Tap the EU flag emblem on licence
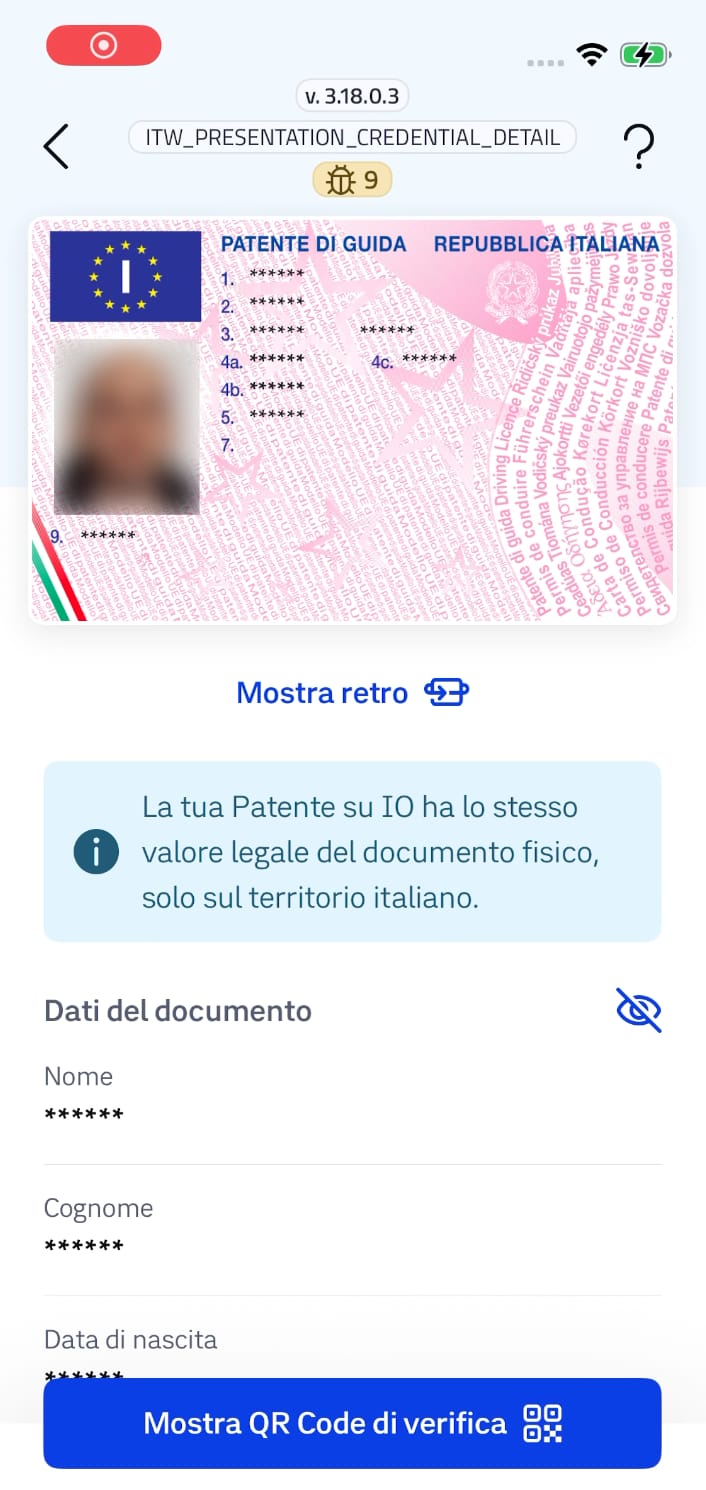 [125, 275]
